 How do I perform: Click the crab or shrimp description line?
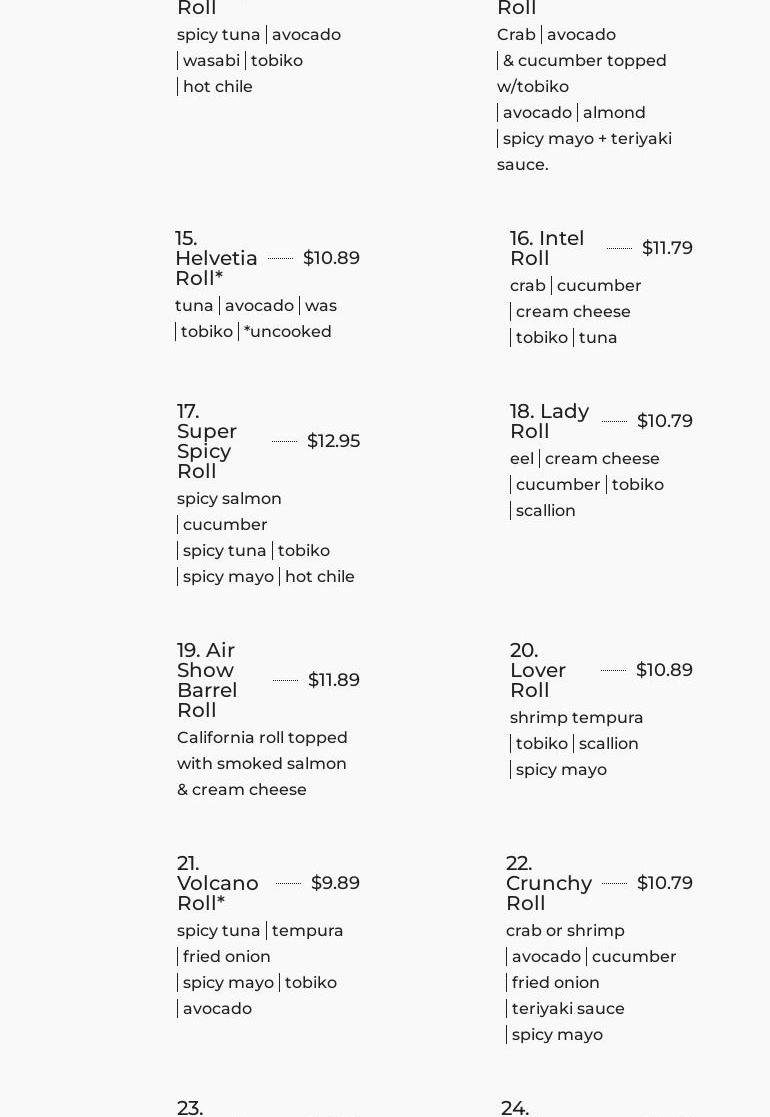coord(565,931)
